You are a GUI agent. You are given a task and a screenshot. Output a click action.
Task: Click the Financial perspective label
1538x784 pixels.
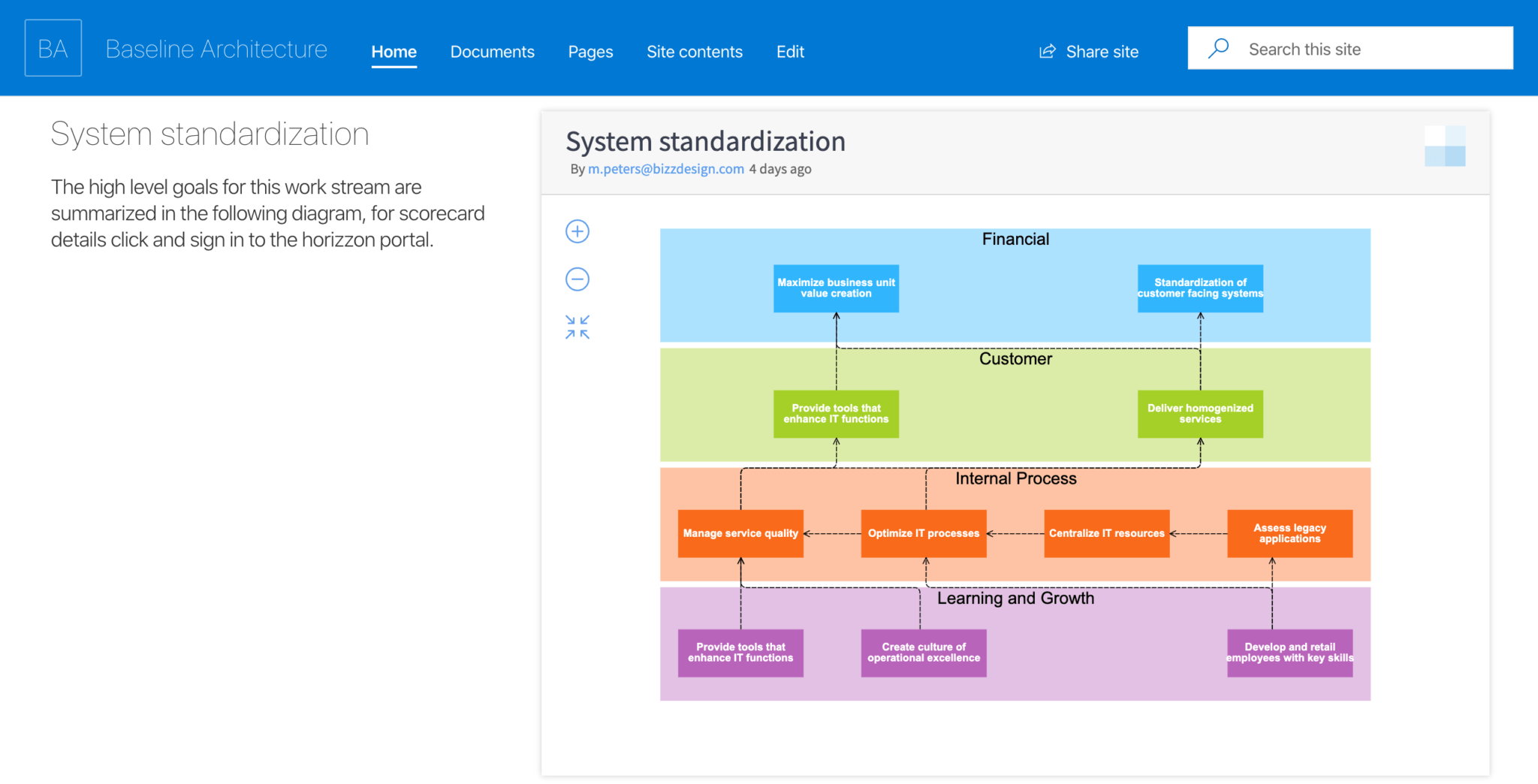(x=1015, y=239)
